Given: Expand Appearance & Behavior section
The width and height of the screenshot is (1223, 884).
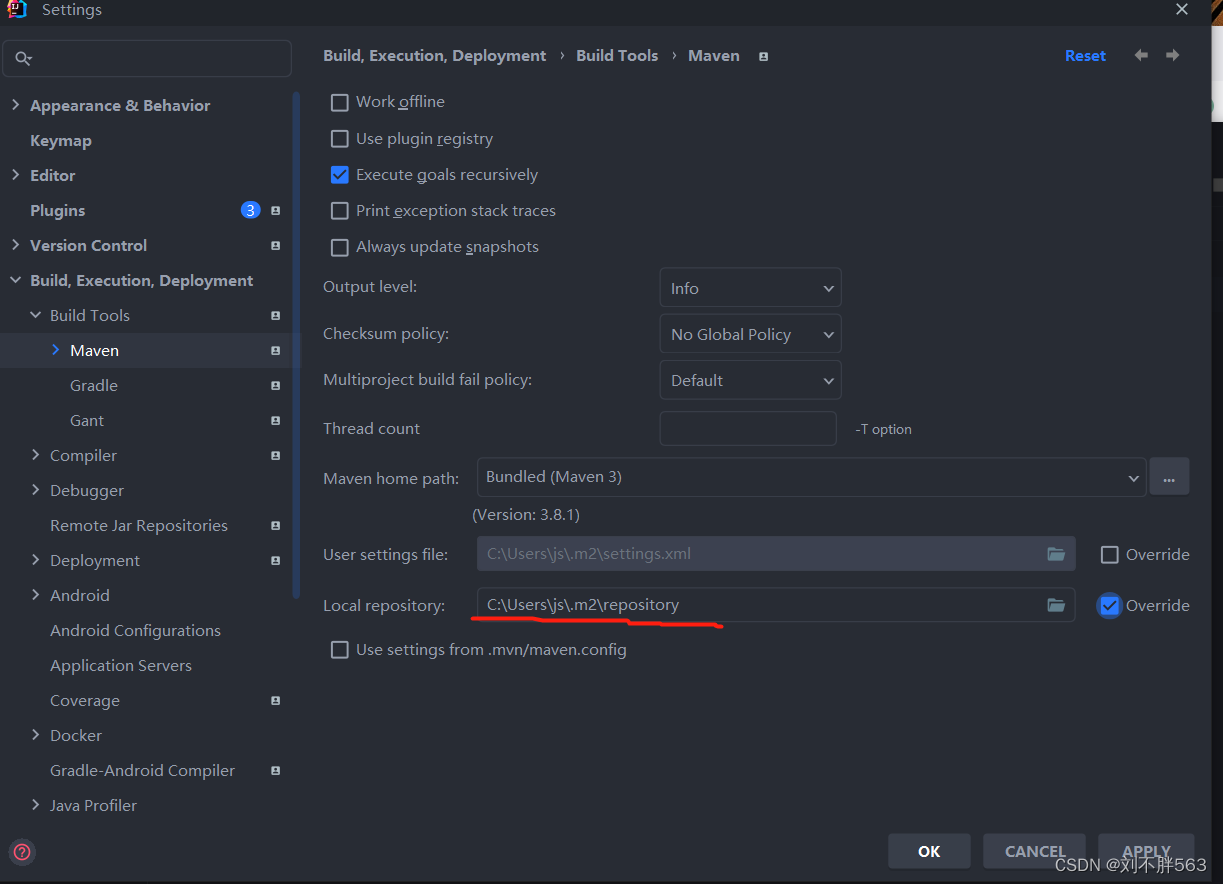Looking at the screenshot, I should pos(15,105).
